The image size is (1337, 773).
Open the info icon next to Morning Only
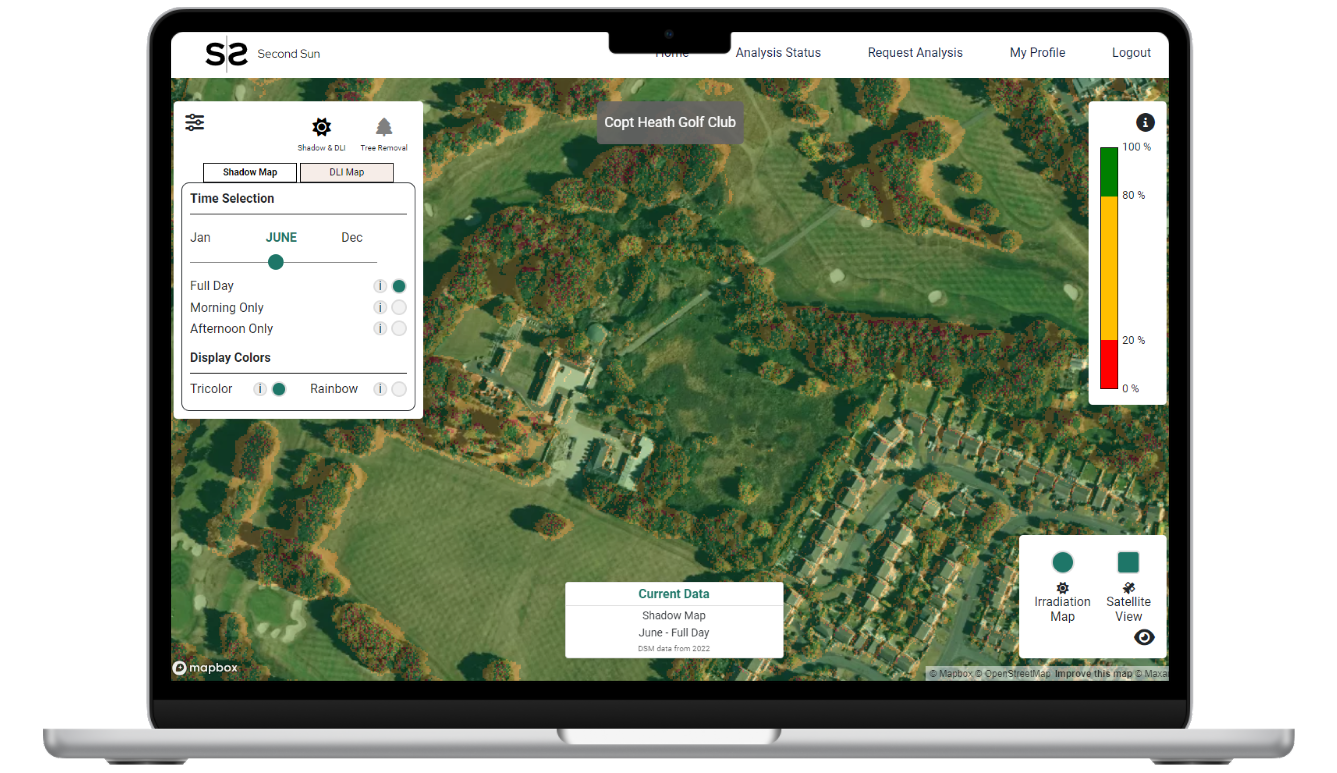click(x=380, y=307)
